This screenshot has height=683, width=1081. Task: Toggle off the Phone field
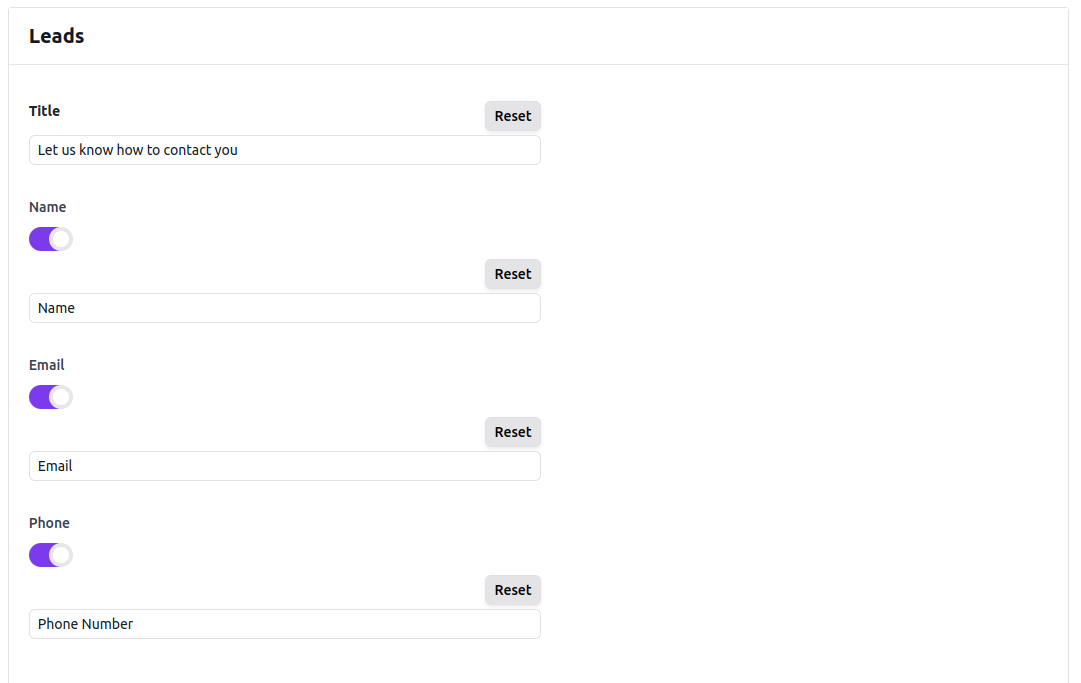[x=50, y=554]
